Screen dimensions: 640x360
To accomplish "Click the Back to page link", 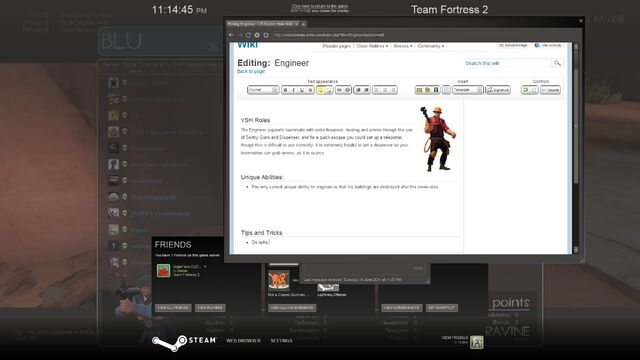I will (251, 71).
